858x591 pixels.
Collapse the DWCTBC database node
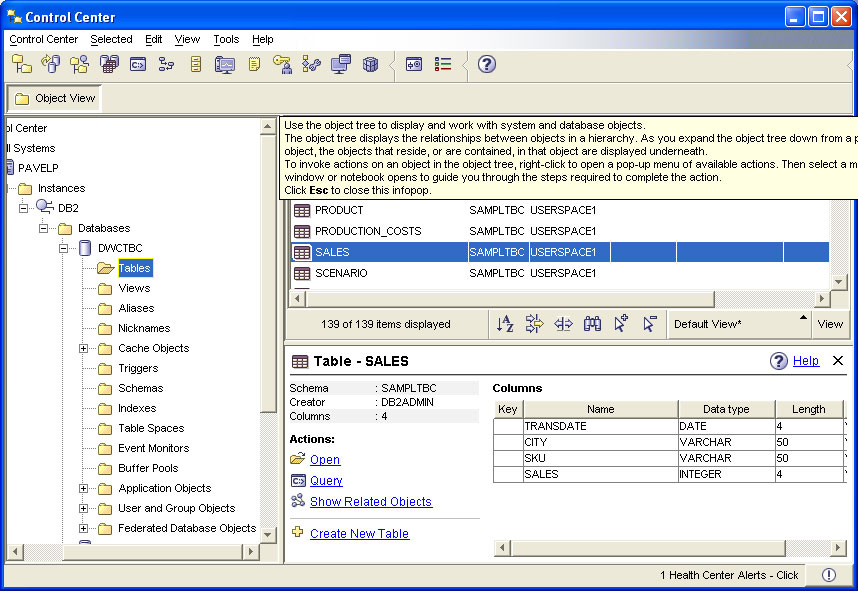(63, 248)
